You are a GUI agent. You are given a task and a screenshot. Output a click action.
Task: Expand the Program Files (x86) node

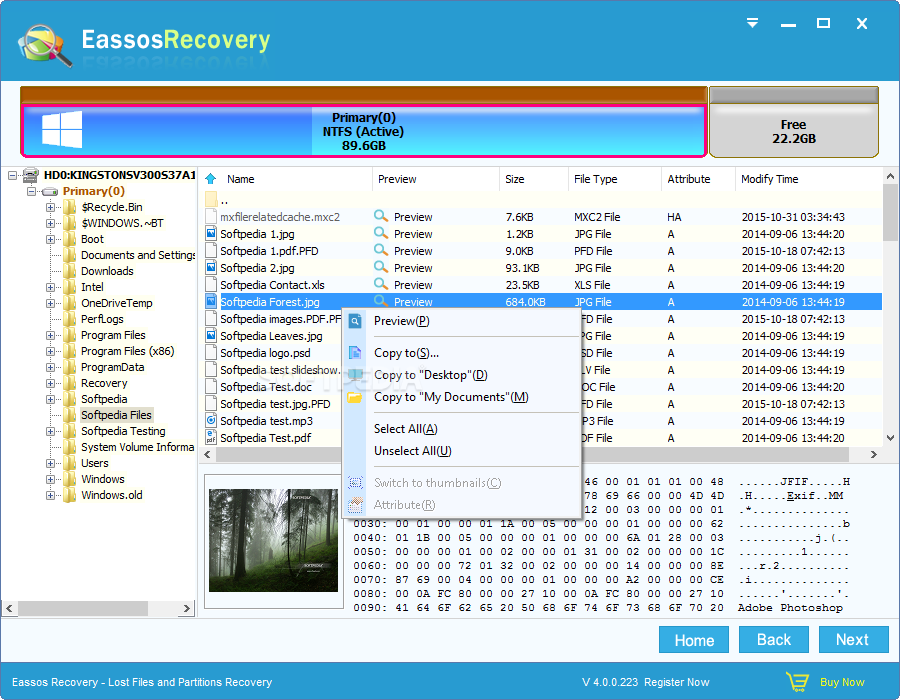51,351
